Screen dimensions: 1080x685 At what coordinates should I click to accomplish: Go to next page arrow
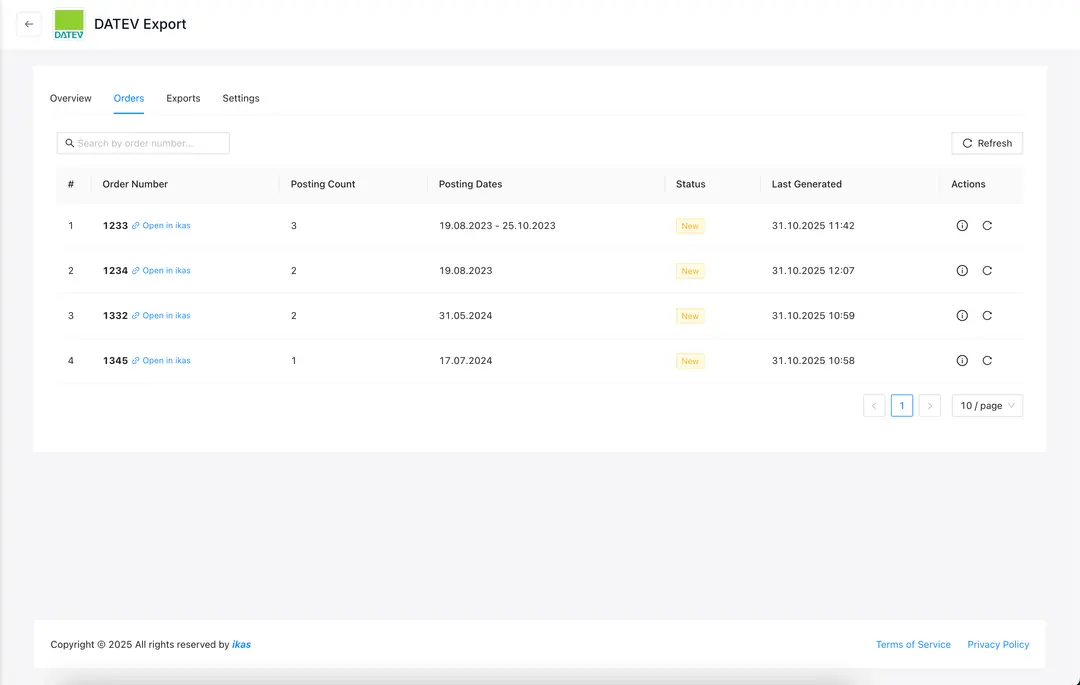[x=930, y=406]
